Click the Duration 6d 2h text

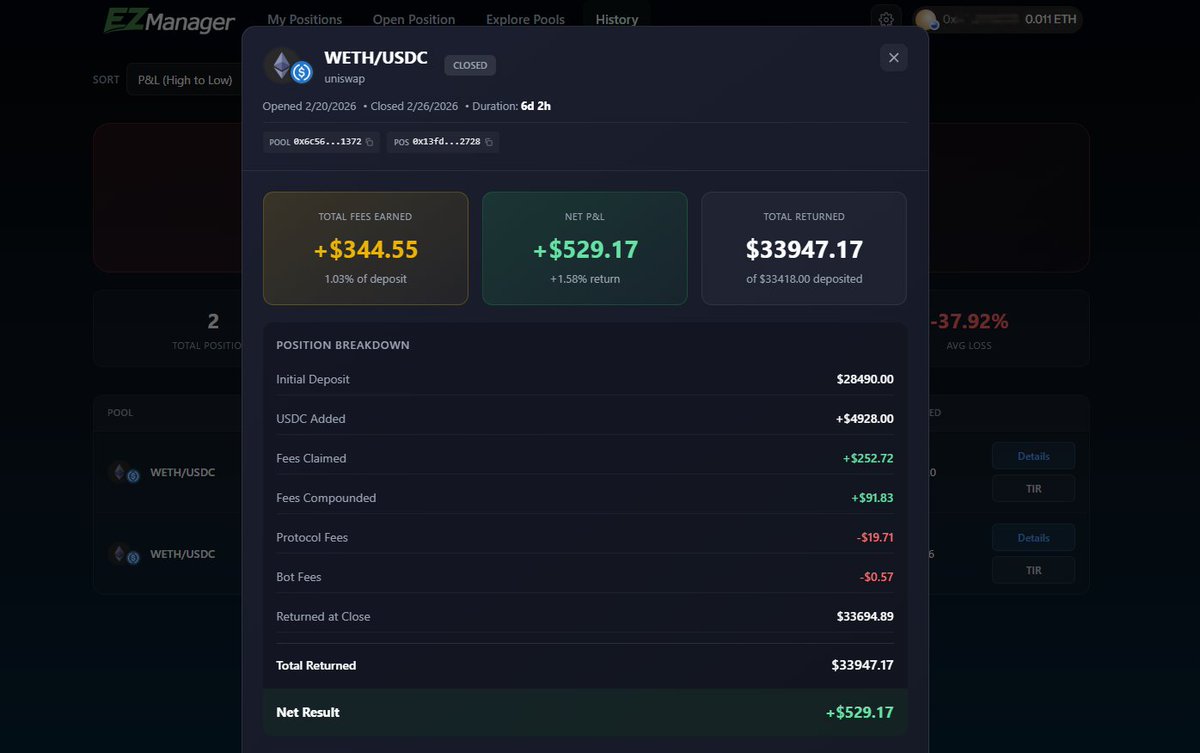(x=513, y=106)
